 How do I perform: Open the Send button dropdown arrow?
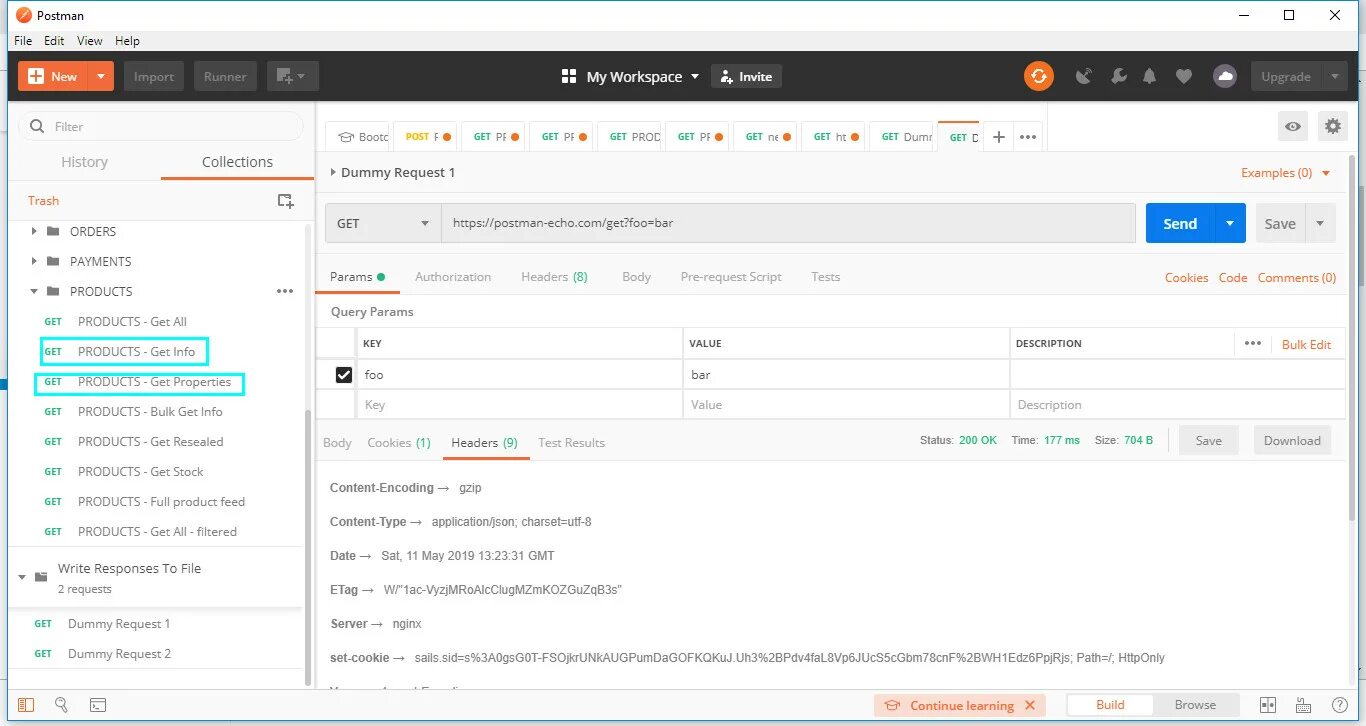(x=1229, y=223)
